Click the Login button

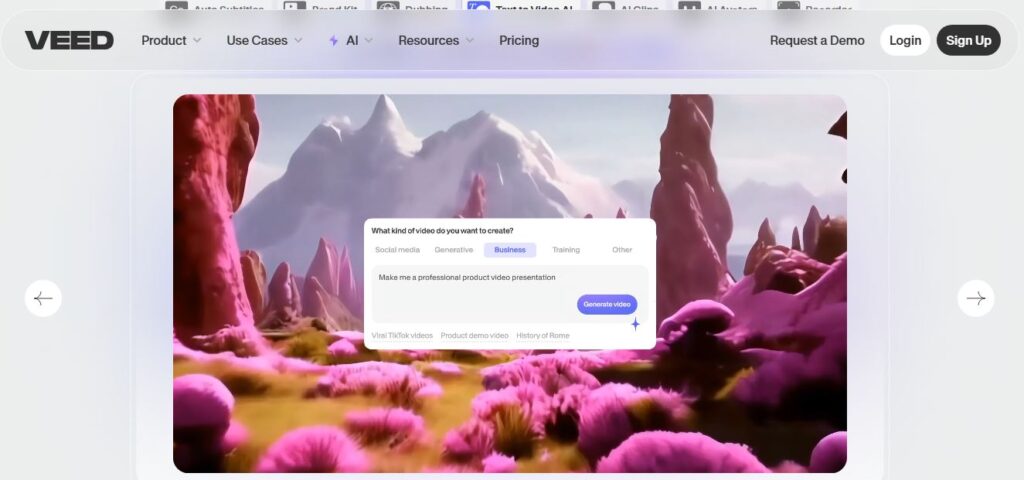pyautogui.click(x=905, y=40)
